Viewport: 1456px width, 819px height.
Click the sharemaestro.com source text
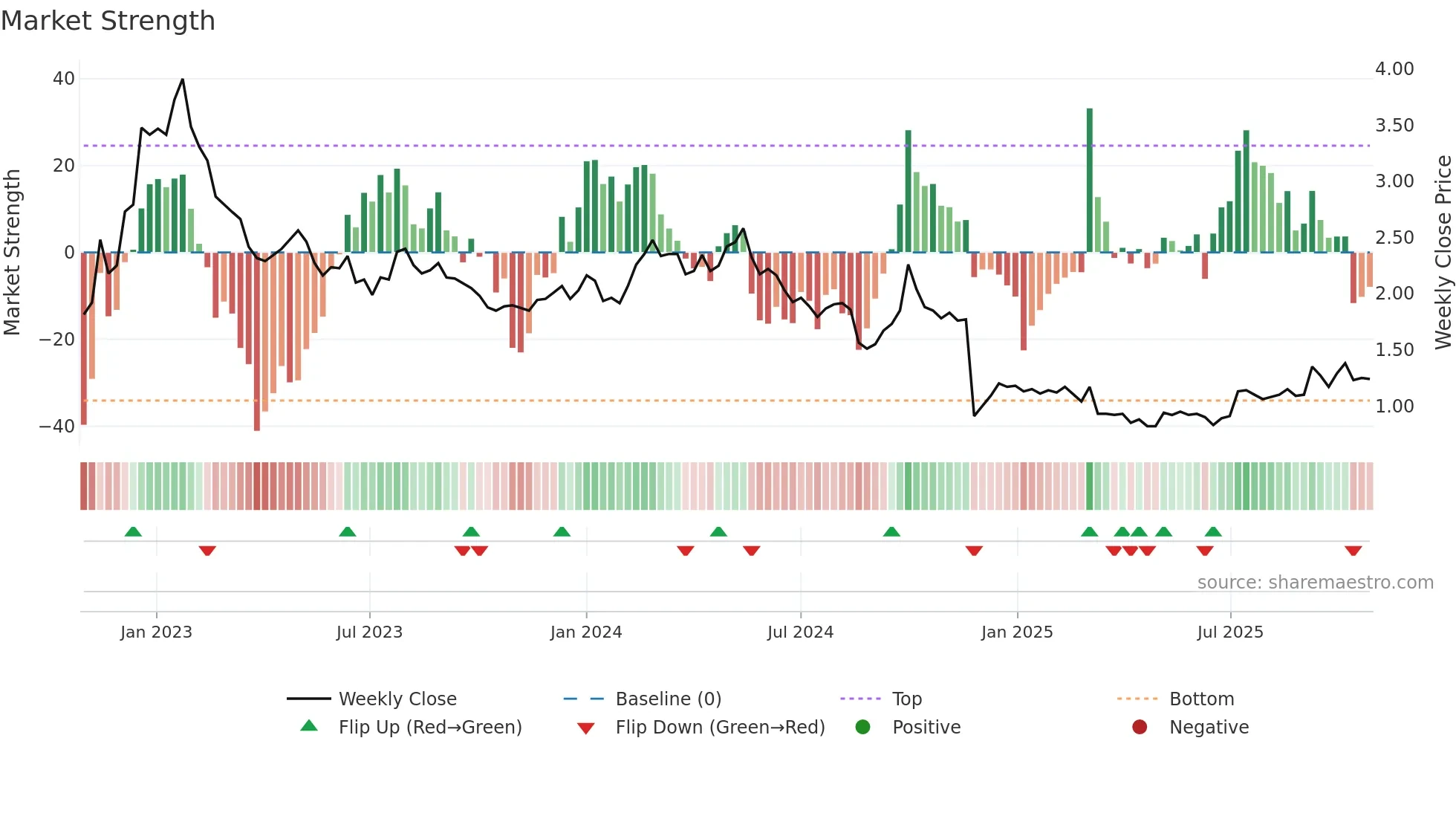click(1315, 582)
